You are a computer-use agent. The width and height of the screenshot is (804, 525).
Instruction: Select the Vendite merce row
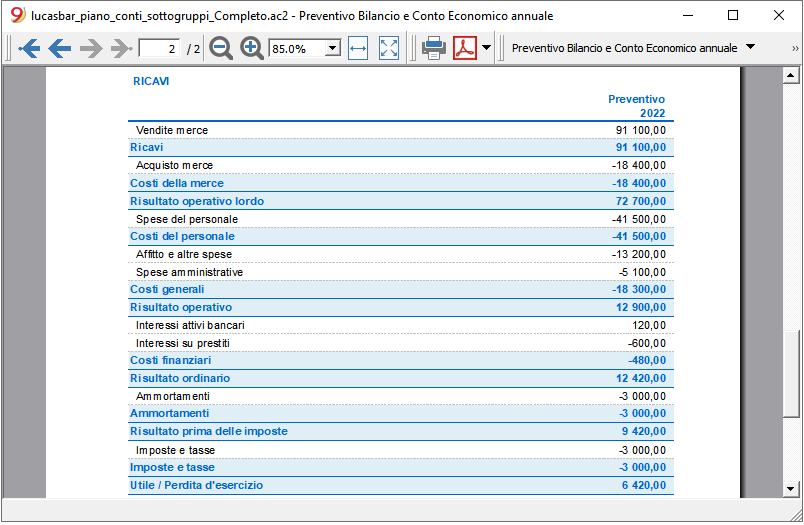[401, 130]
